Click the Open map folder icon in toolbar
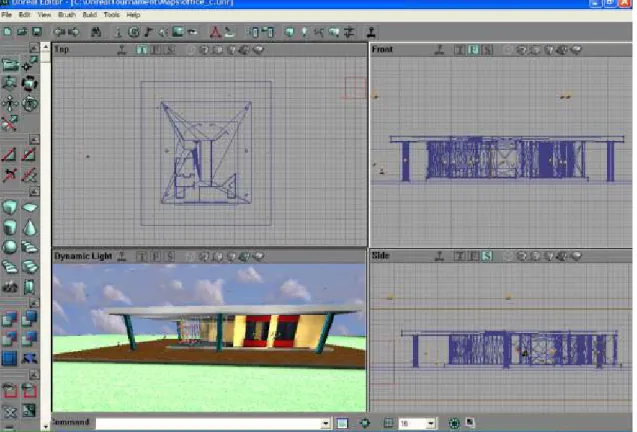Viewport: 637px width, 432px height. 22,32
